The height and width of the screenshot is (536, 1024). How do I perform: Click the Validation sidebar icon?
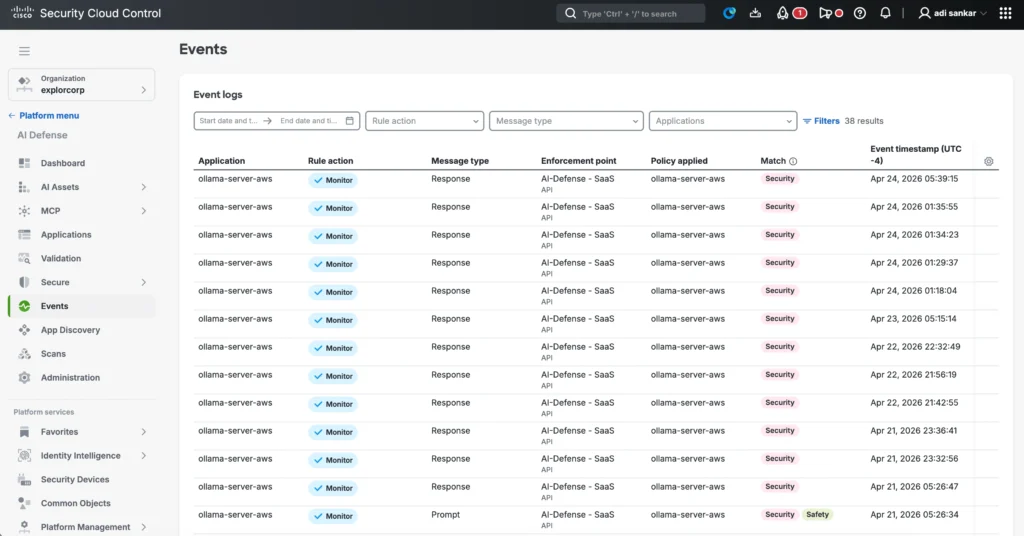[24, 259]
